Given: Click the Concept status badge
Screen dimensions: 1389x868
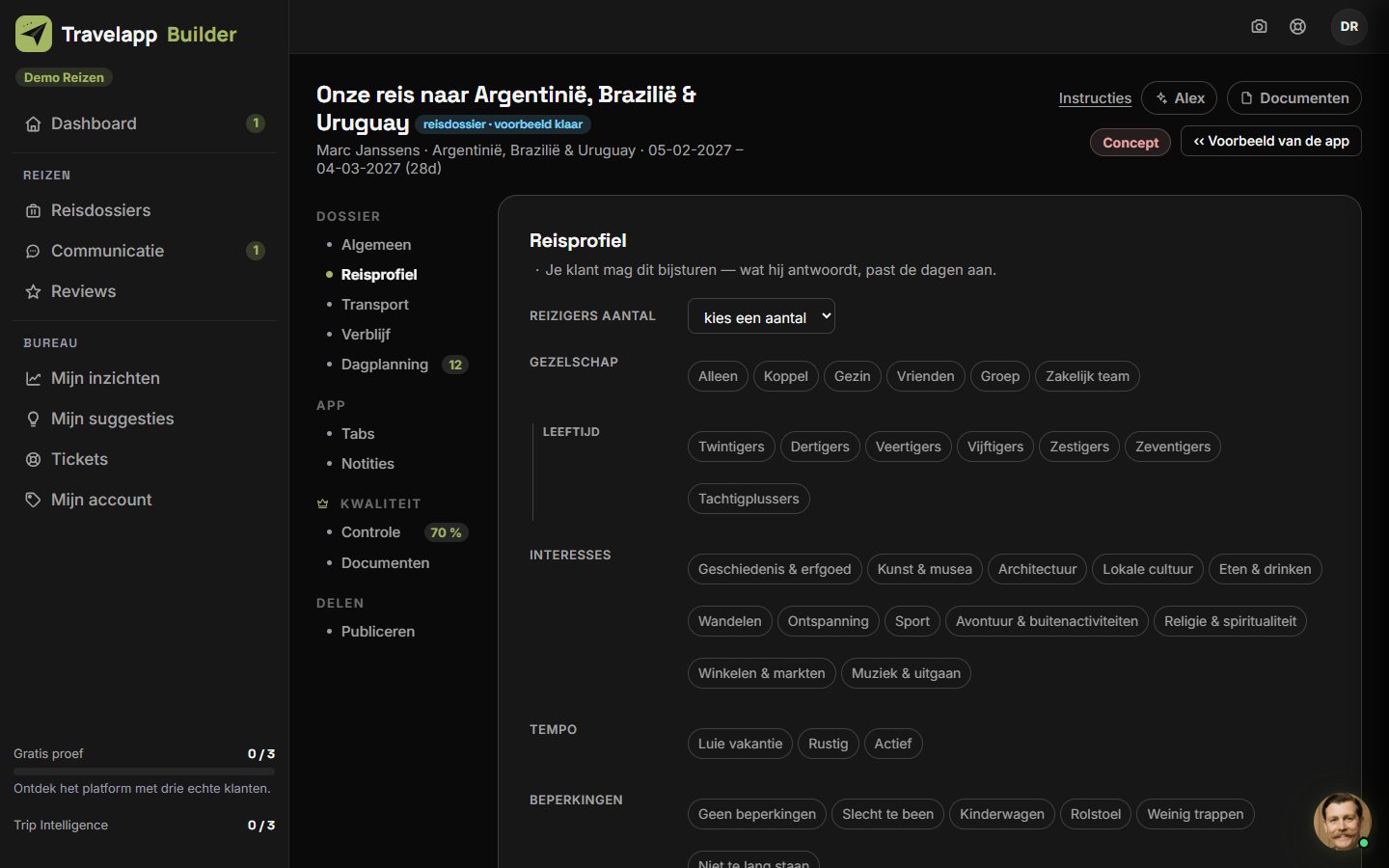Looking at the screenshot, I should [1130, 143].
